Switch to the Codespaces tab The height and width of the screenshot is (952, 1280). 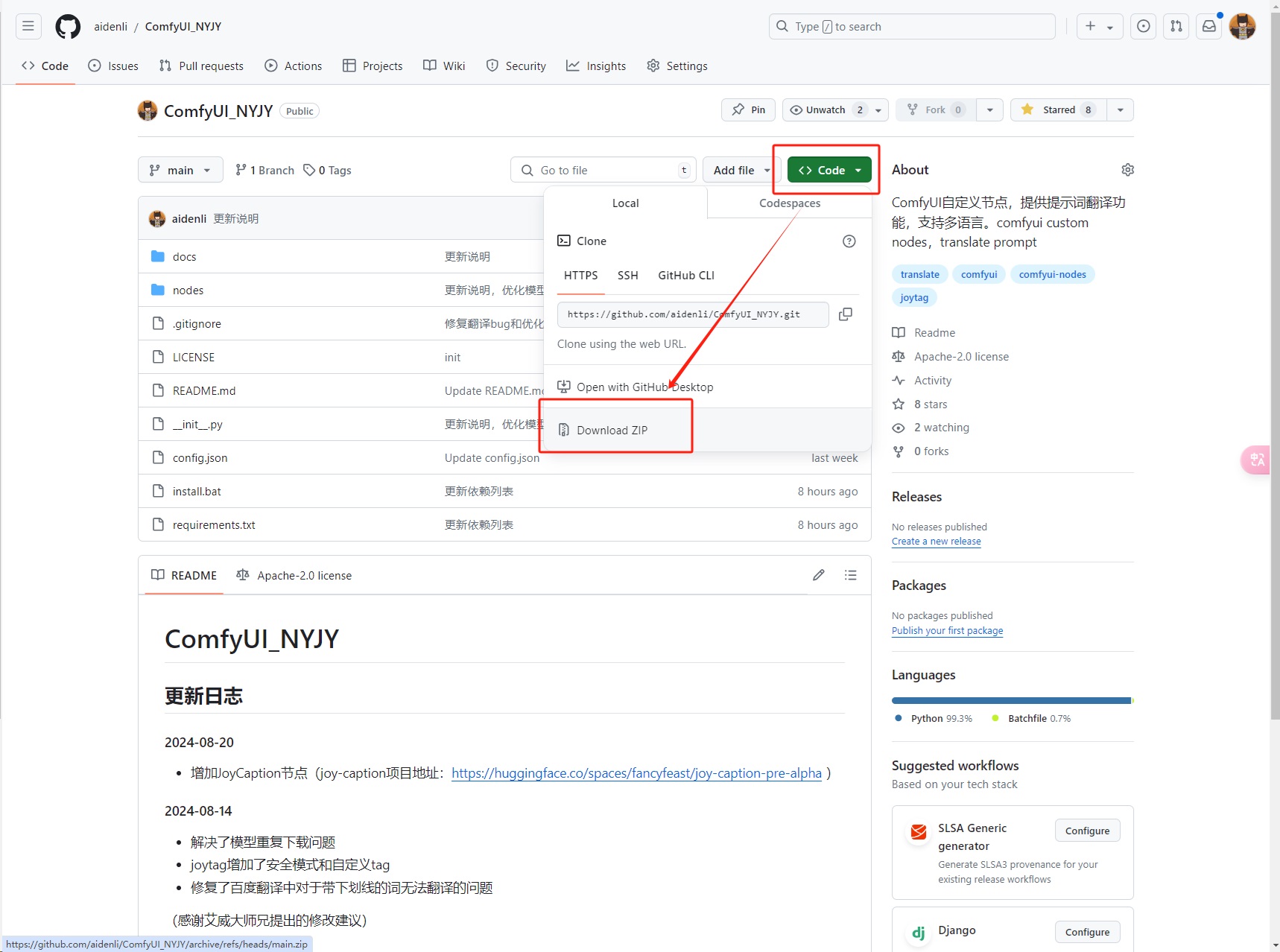790,203
